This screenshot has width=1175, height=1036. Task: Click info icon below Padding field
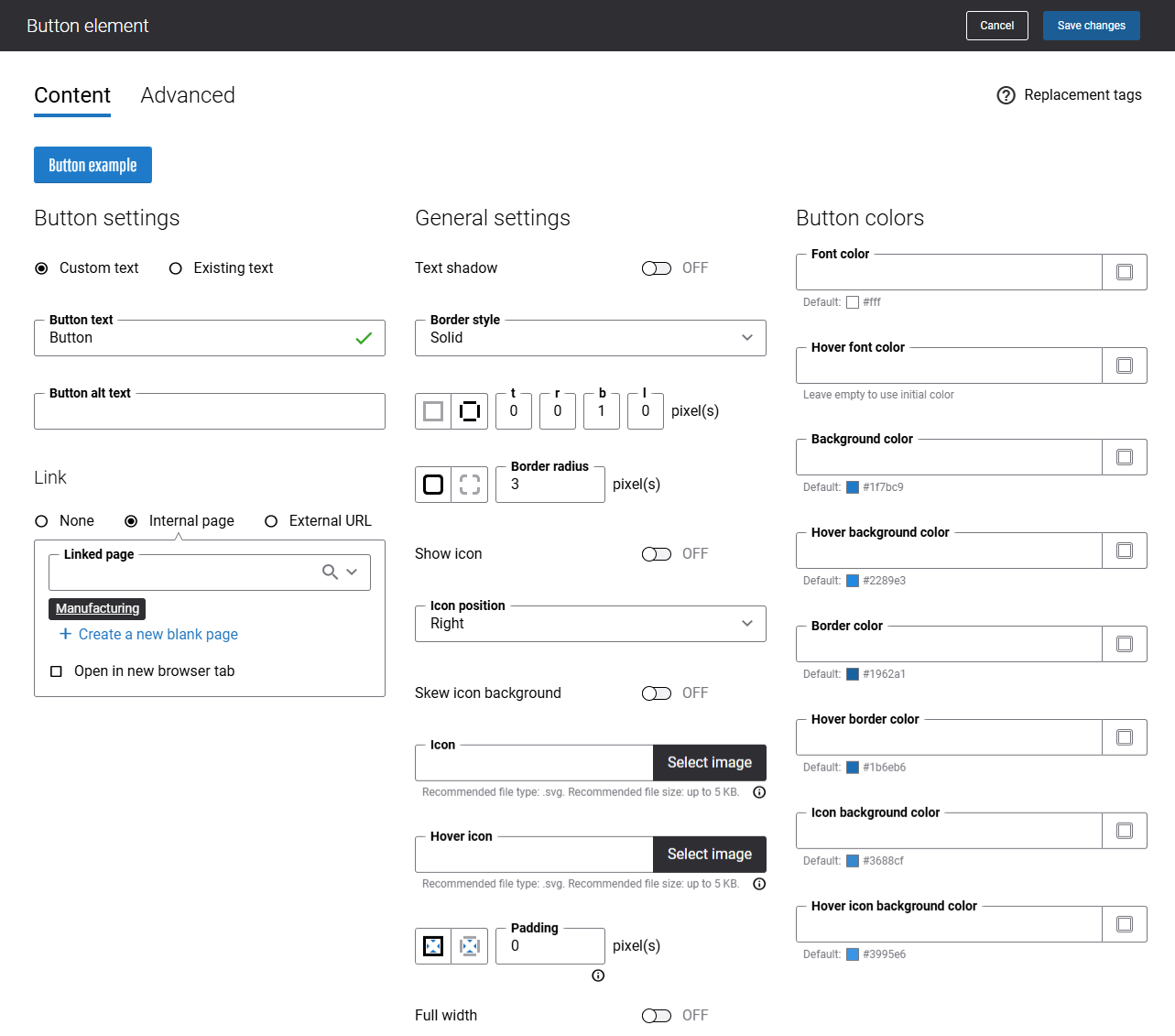click(x=598, y=976)
